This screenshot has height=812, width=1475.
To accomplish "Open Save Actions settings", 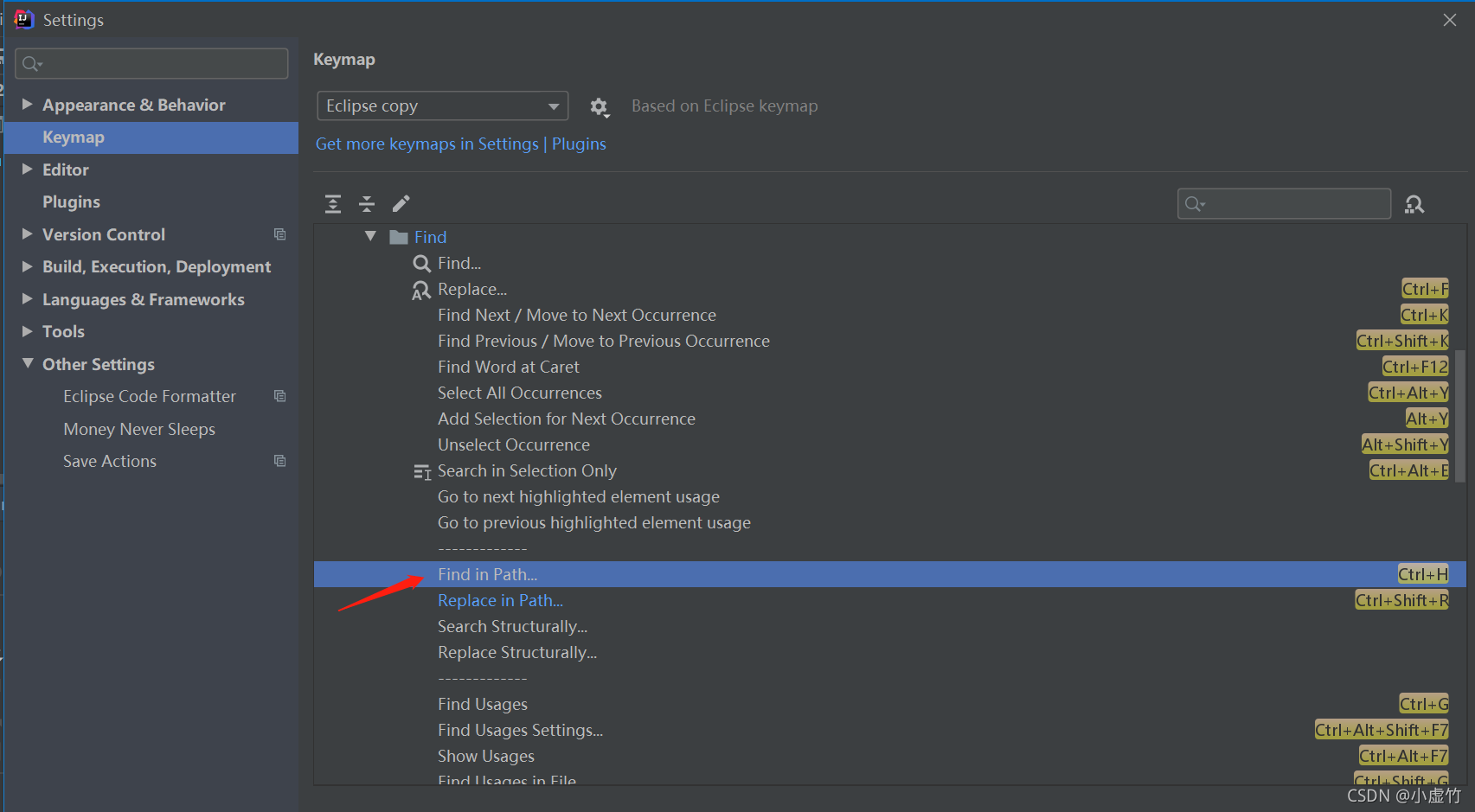I will [110, 461].
